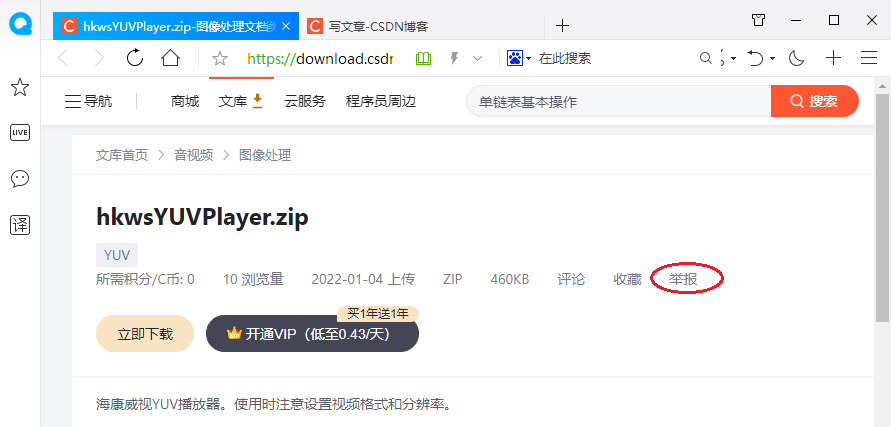Click the 举报 report link

(x=683, y=279)
